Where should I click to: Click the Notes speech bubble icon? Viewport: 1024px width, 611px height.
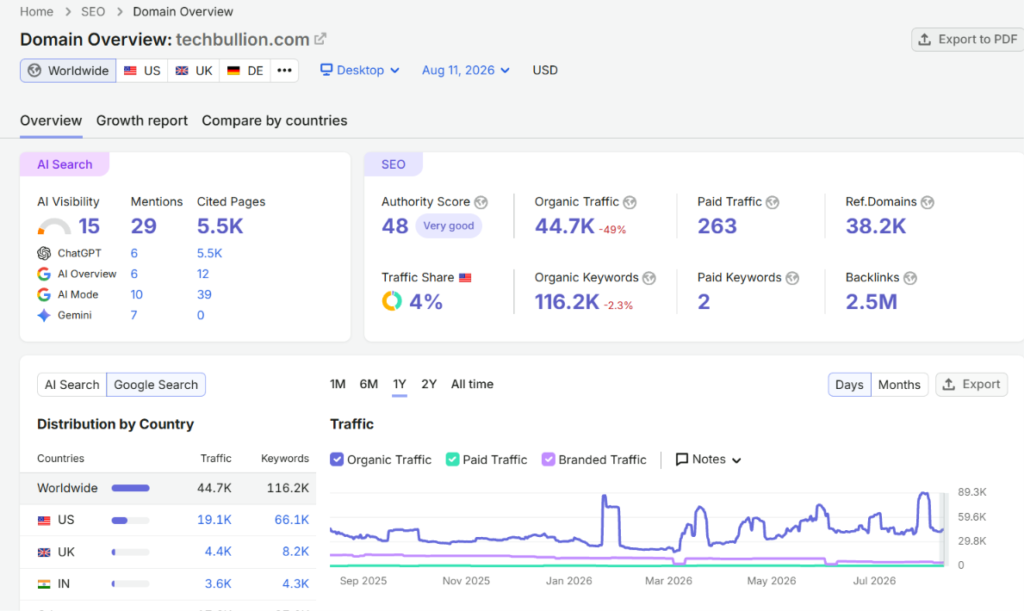682,460
